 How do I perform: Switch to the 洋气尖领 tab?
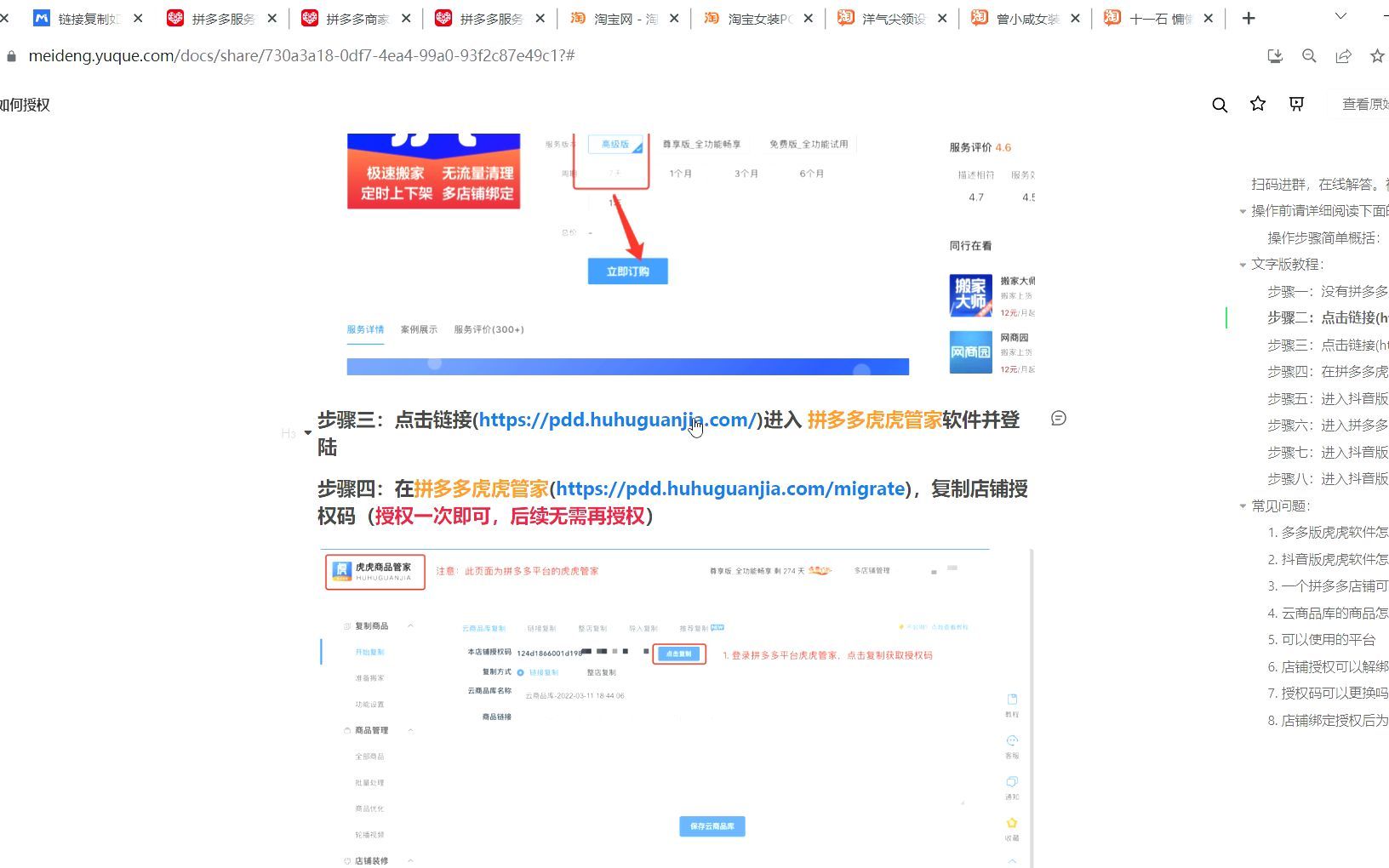point(893,18)
